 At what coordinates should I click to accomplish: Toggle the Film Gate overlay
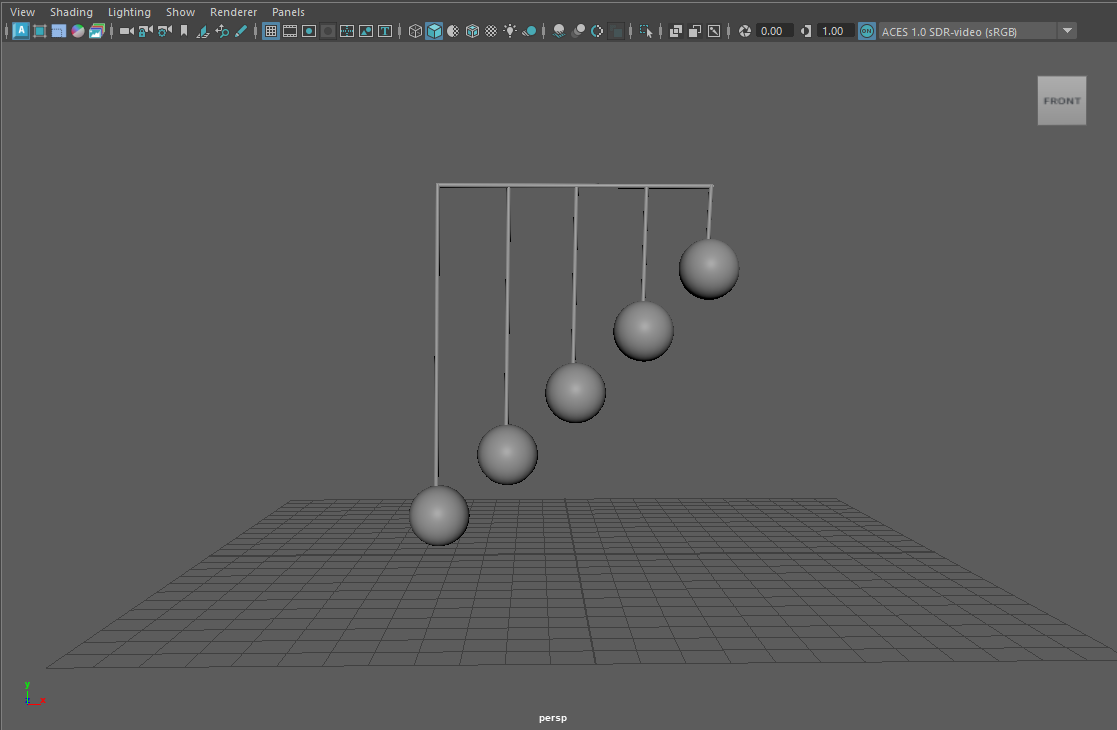[x=290, y=31]
